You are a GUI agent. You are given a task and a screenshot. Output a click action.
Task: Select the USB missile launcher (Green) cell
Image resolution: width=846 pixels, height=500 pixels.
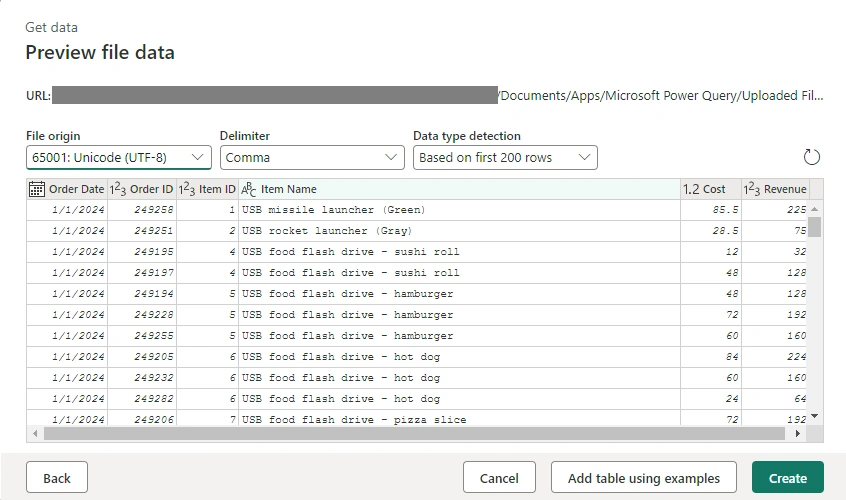(x=459, y=210)
